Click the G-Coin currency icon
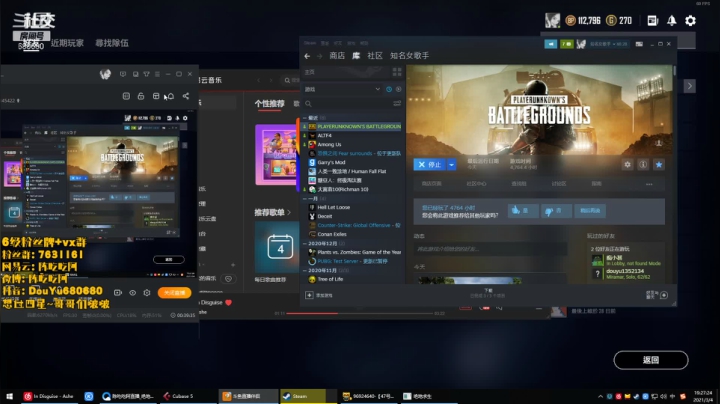This screenshot has width=720, height=404. pyautogui.click(x=611, y=21)
